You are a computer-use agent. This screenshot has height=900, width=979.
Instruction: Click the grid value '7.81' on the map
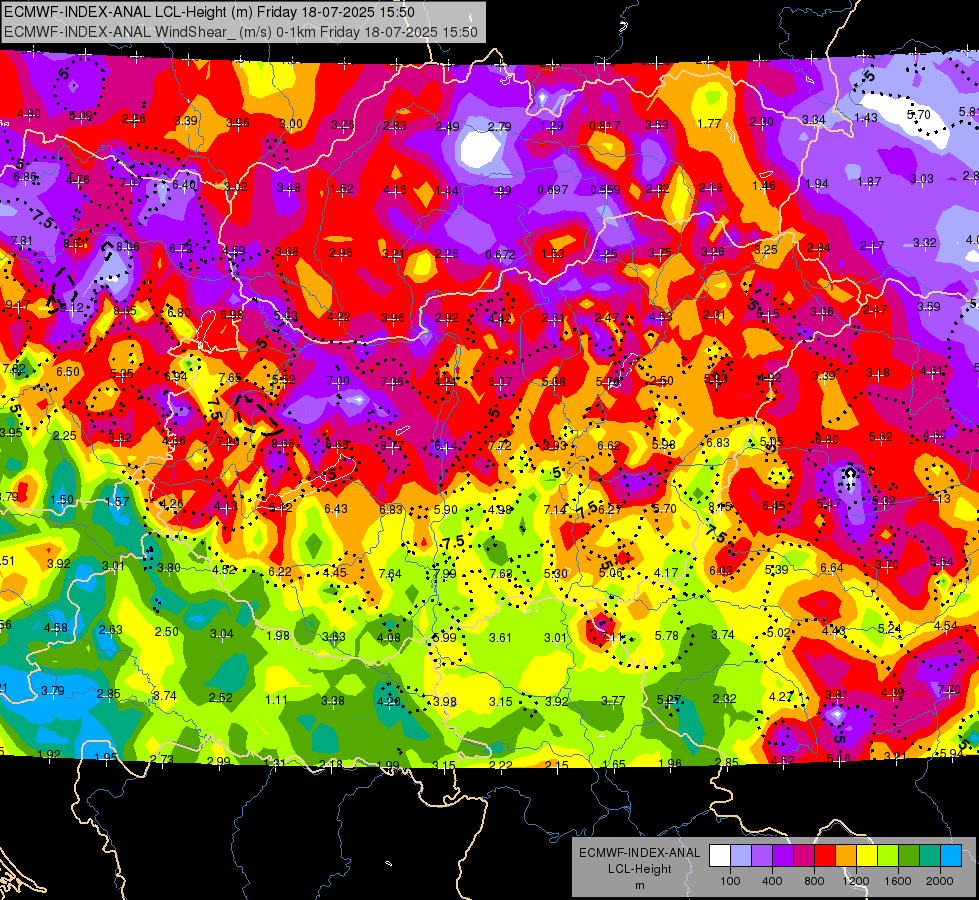tap(22, 240)
